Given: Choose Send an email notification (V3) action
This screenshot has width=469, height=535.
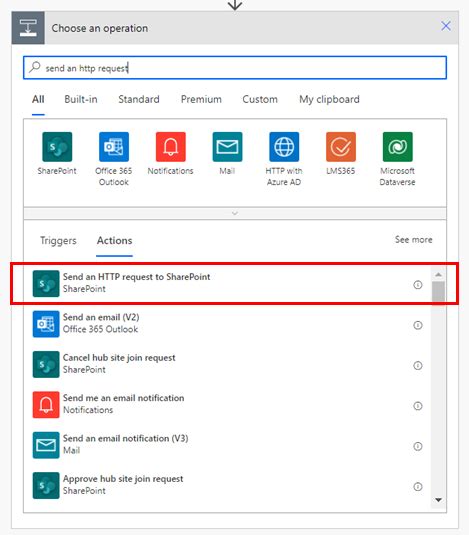Looking at the screenshot, I should [x=227, y=445].
